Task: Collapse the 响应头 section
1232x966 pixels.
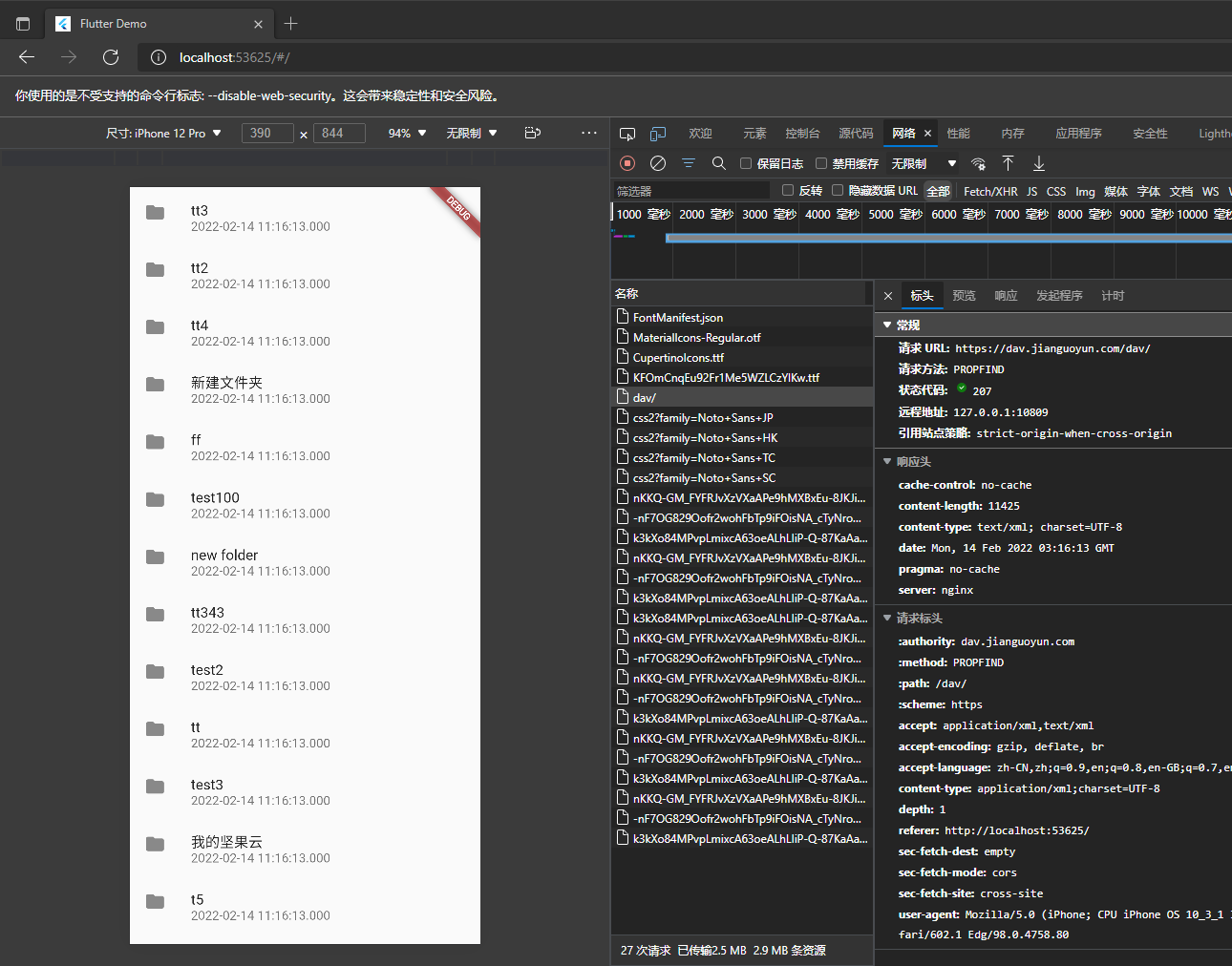Action: [887, 462]
